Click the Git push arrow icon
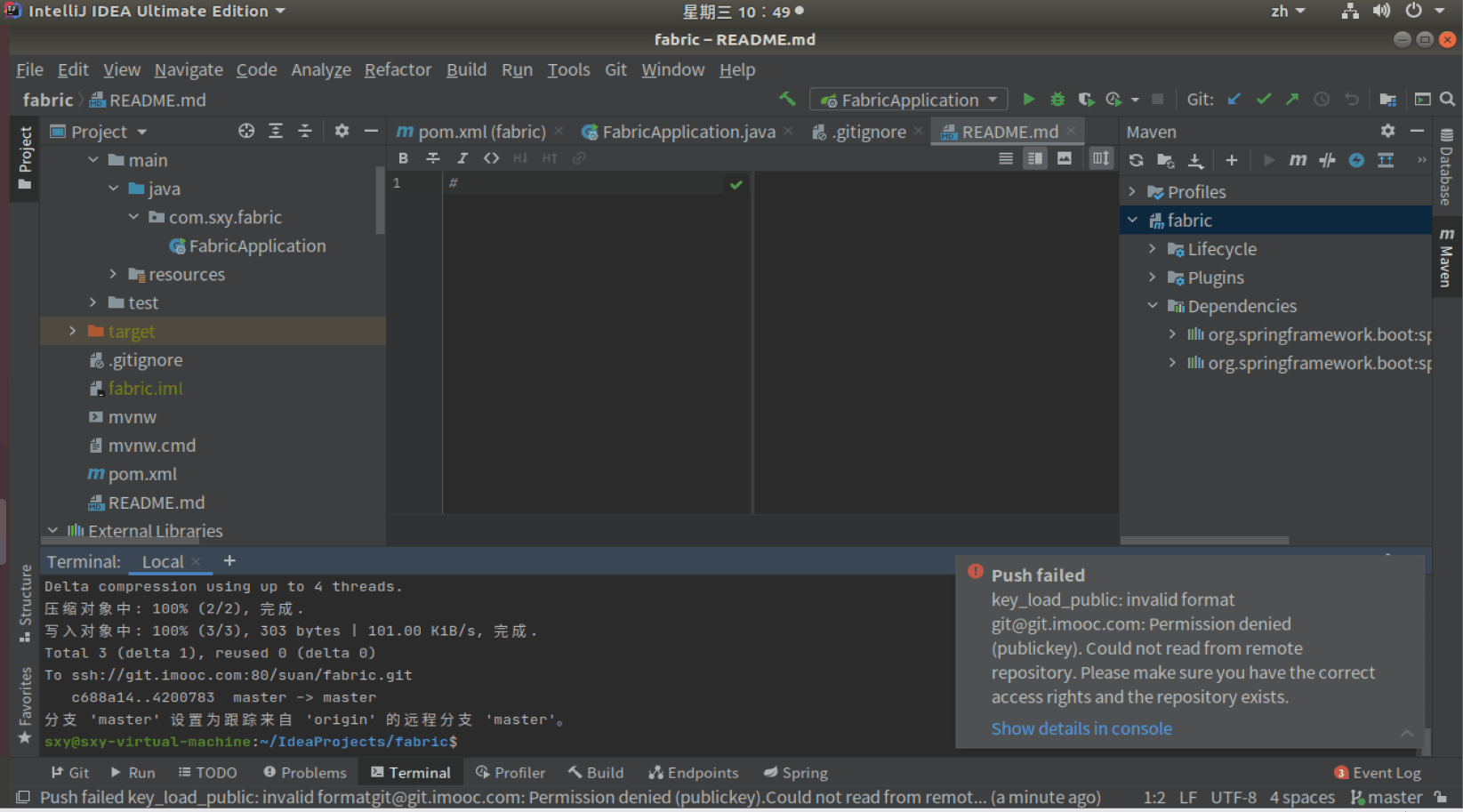The image size is (1463, 812). click(x=1292, y=99)
